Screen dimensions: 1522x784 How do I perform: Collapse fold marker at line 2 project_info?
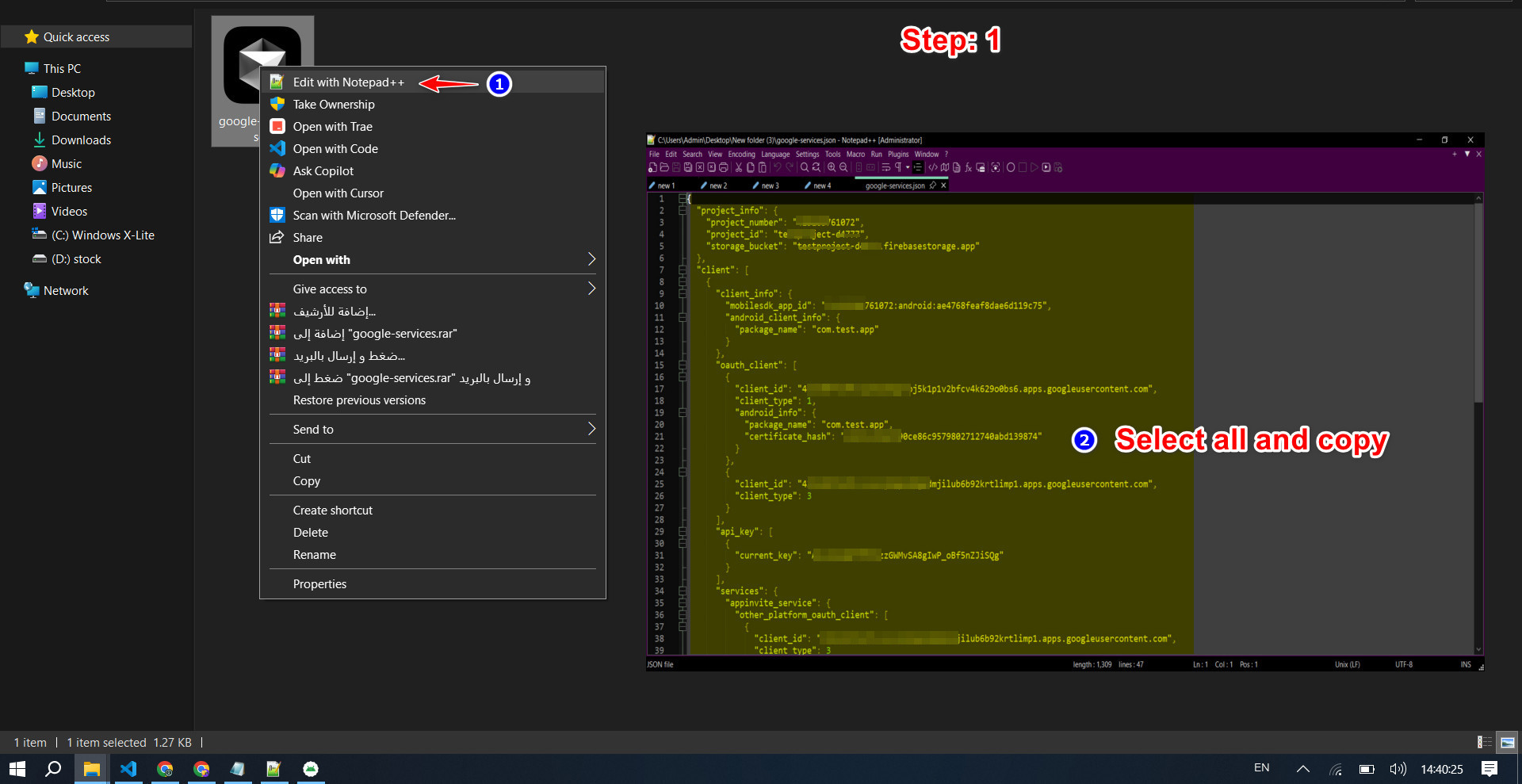click(x=682, y=211)
